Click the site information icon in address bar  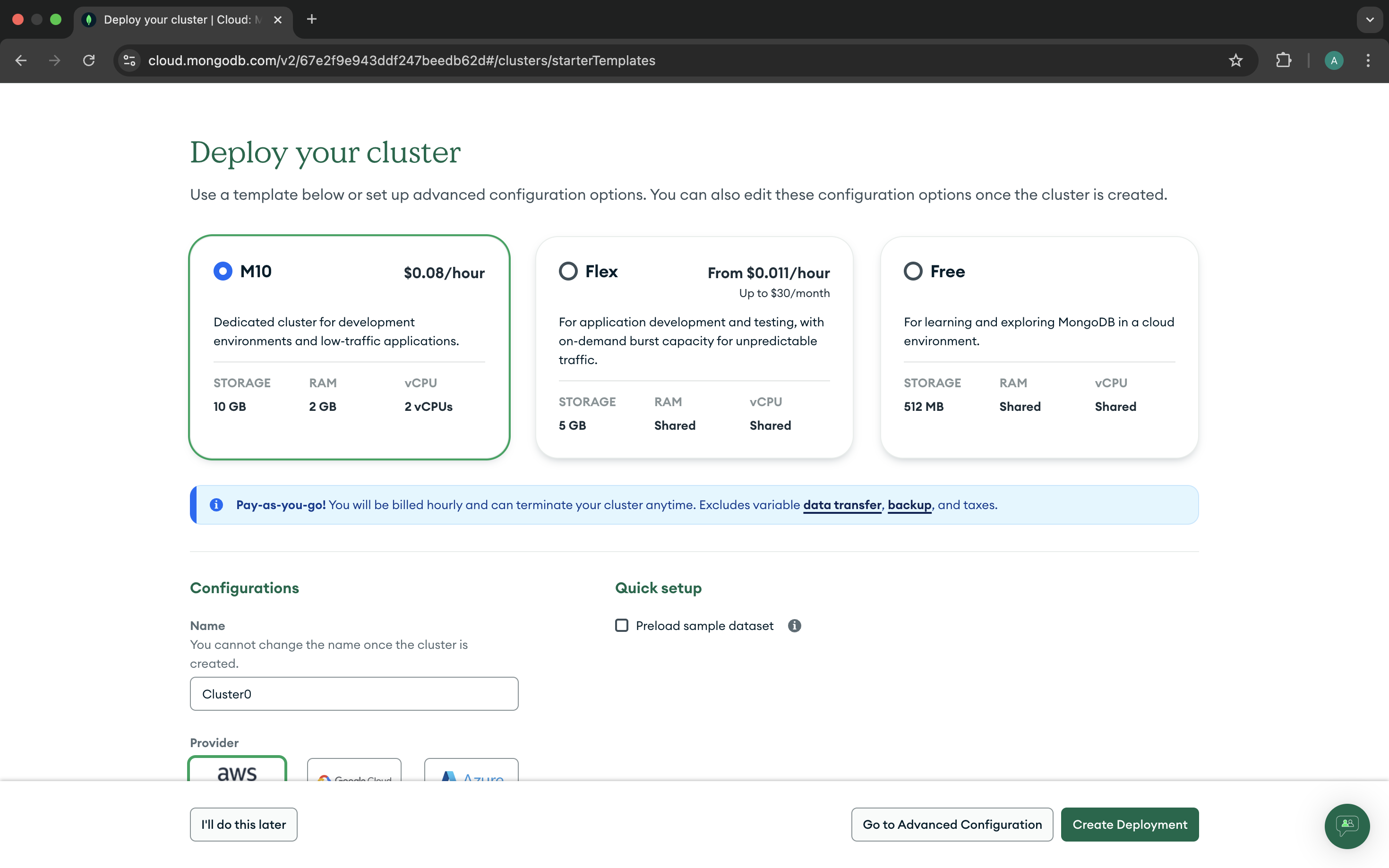(x=130, y=60)
